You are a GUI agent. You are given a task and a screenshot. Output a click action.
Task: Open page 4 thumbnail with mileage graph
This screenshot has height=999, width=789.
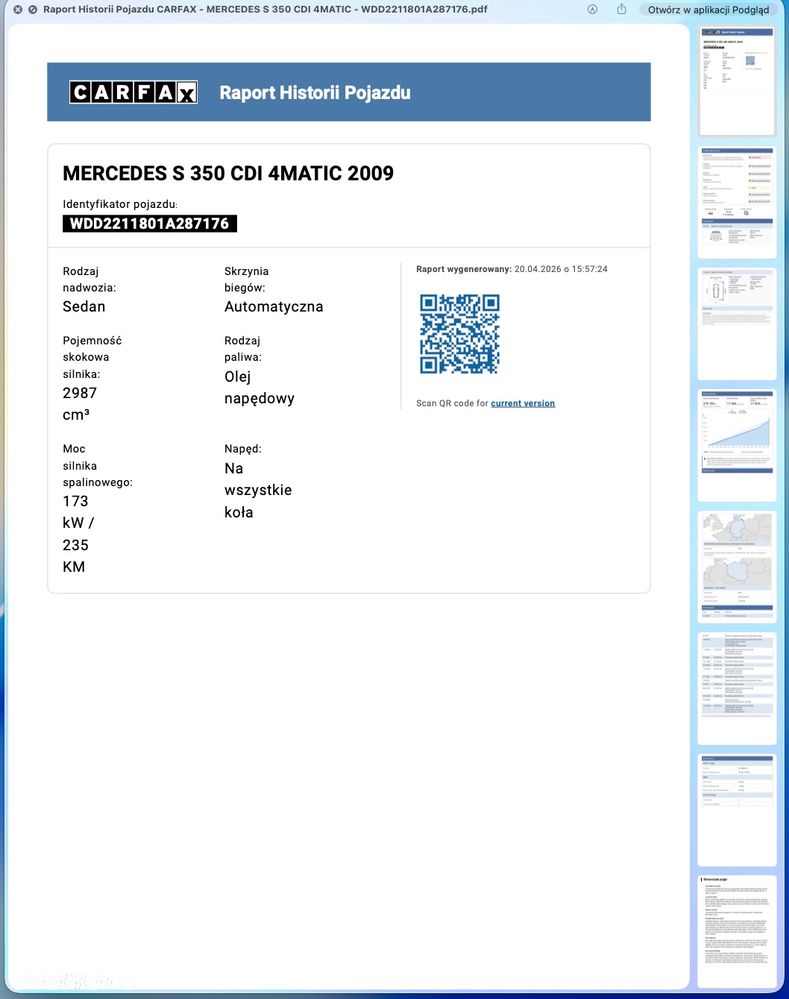coord(737,445)
